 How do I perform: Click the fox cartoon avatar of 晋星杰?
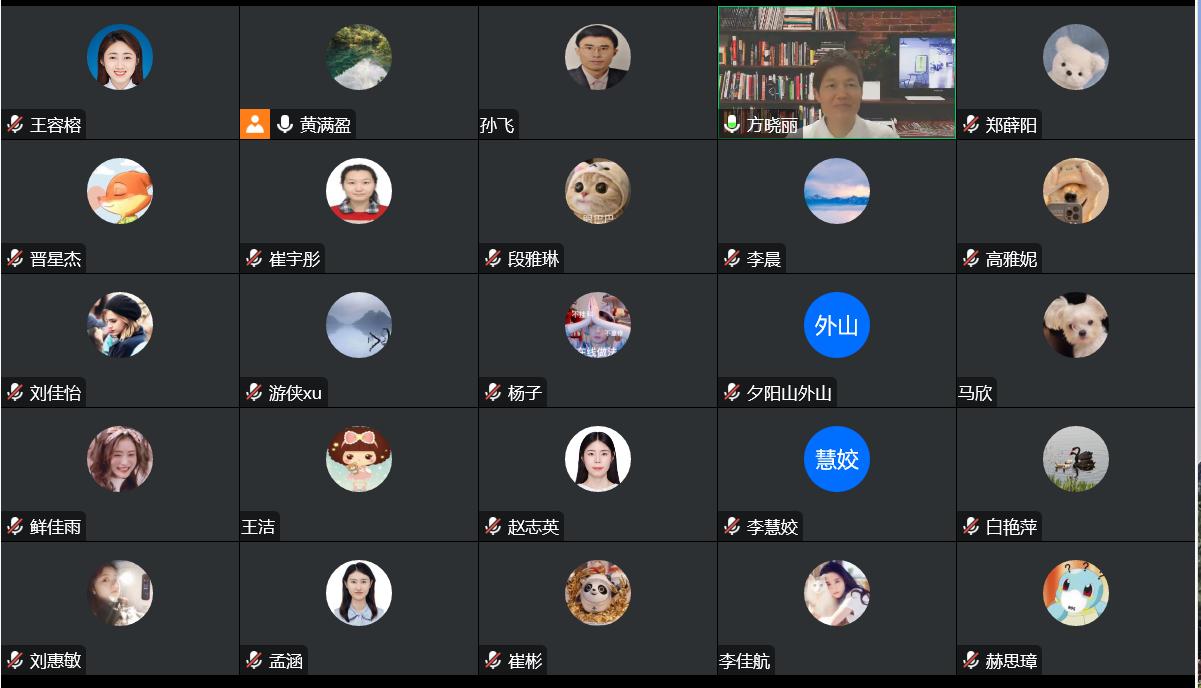coord(120,191)
